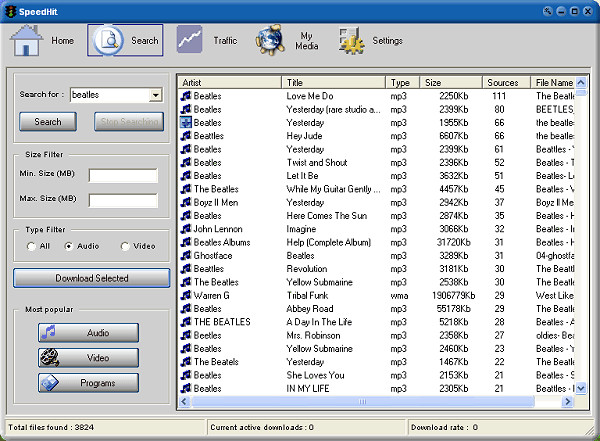Viewport: 600px width, 441px height.
Task: Click the music icon on the Mrs. Robinson row
Action: click(186, 335)
